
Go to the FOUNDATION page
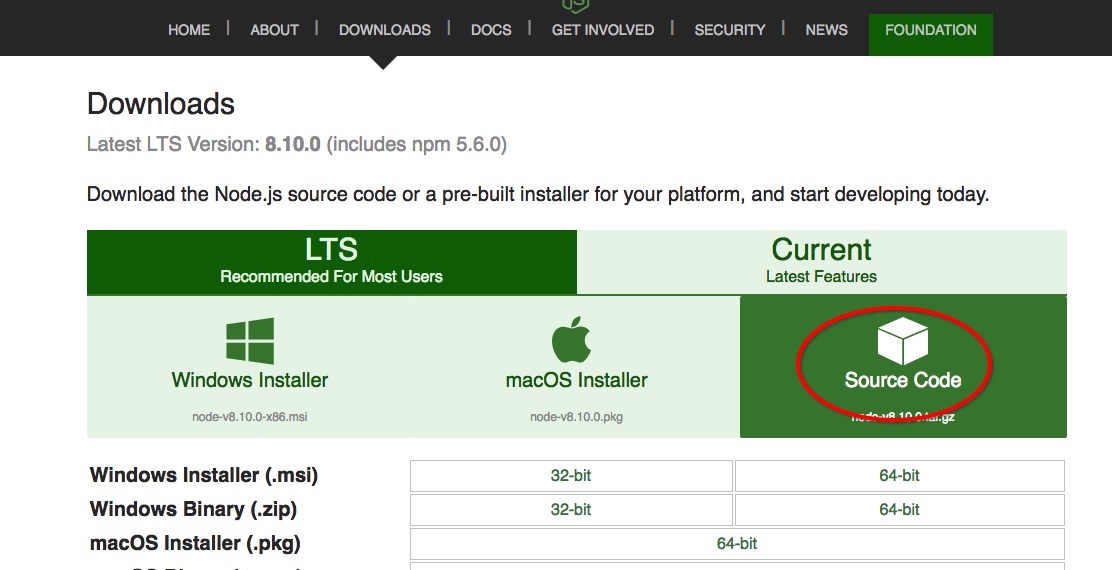click(x=930, y=34)
